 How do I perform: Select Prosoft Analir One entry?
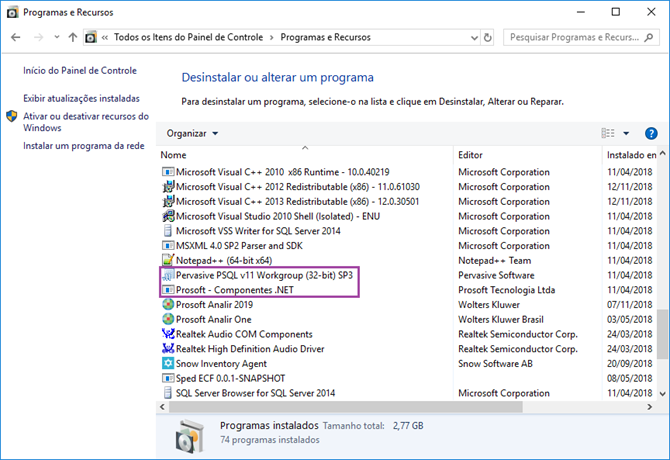pos(214,319)
